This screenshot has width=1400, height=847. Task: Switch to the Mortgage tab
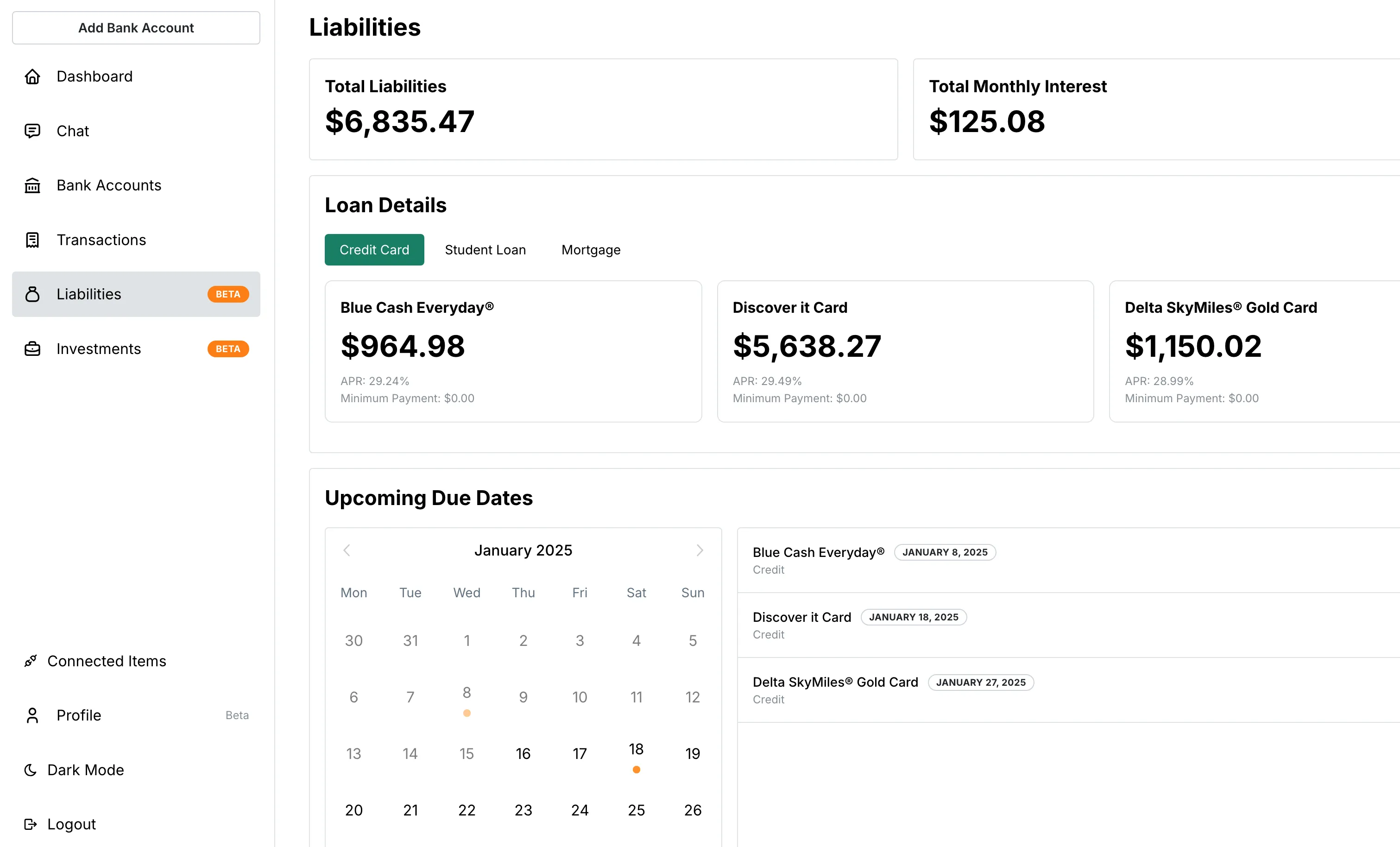click(590, 250)
